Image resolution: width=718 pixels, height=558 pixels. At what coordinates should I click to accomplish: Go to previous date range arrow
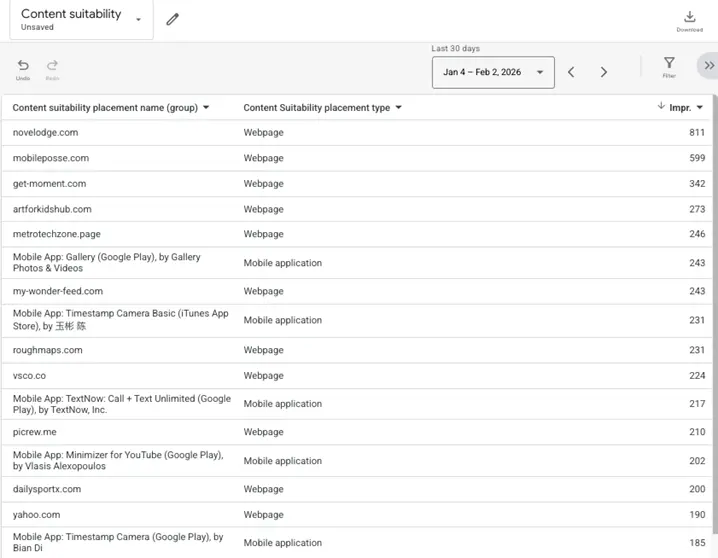point(571,72)
